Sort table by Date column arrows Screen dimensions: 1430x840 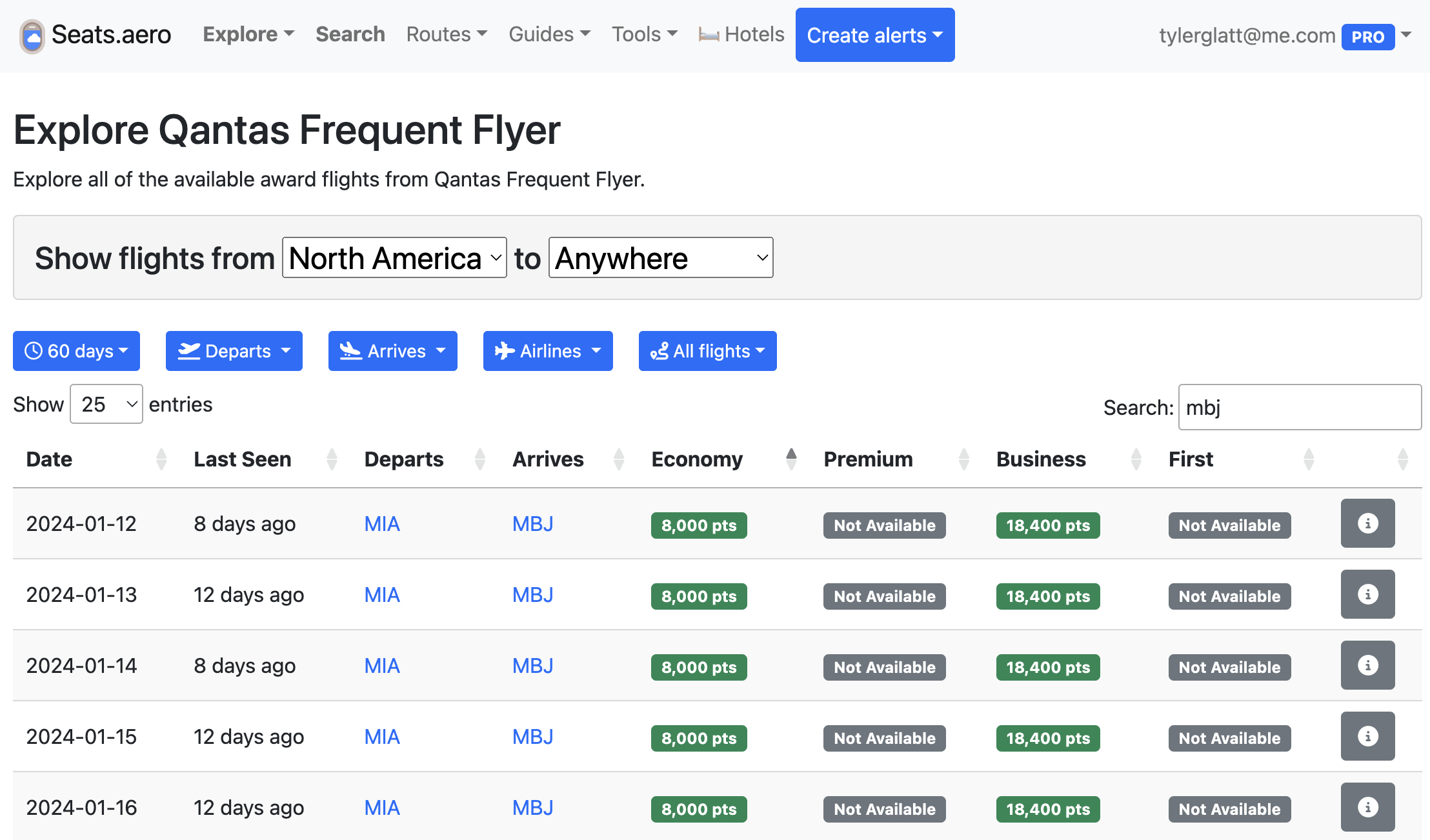click(x=161, y=459)
